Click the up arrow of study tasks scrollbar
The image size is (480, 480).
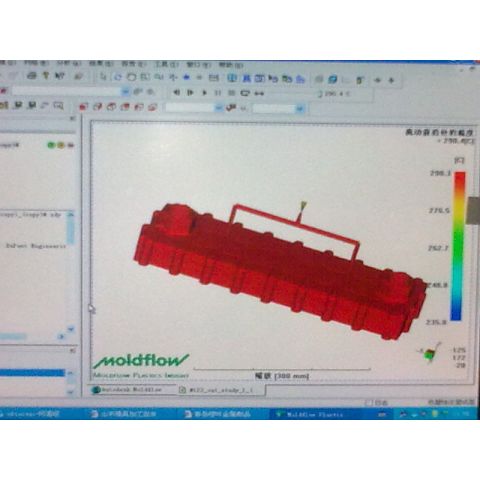71,215
